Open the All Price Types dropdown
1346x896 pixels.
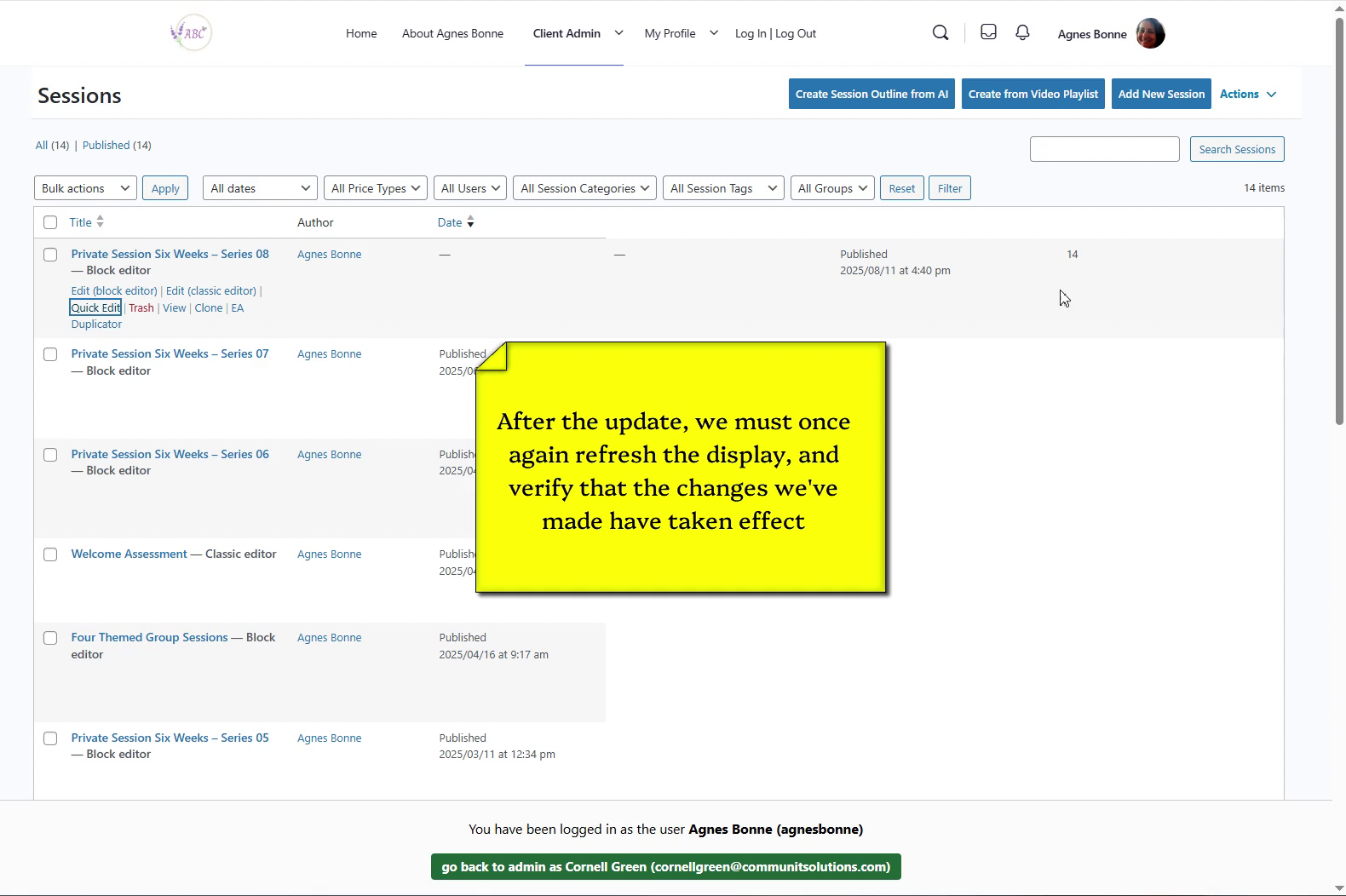pyautogui.click(x=376, y=188)
